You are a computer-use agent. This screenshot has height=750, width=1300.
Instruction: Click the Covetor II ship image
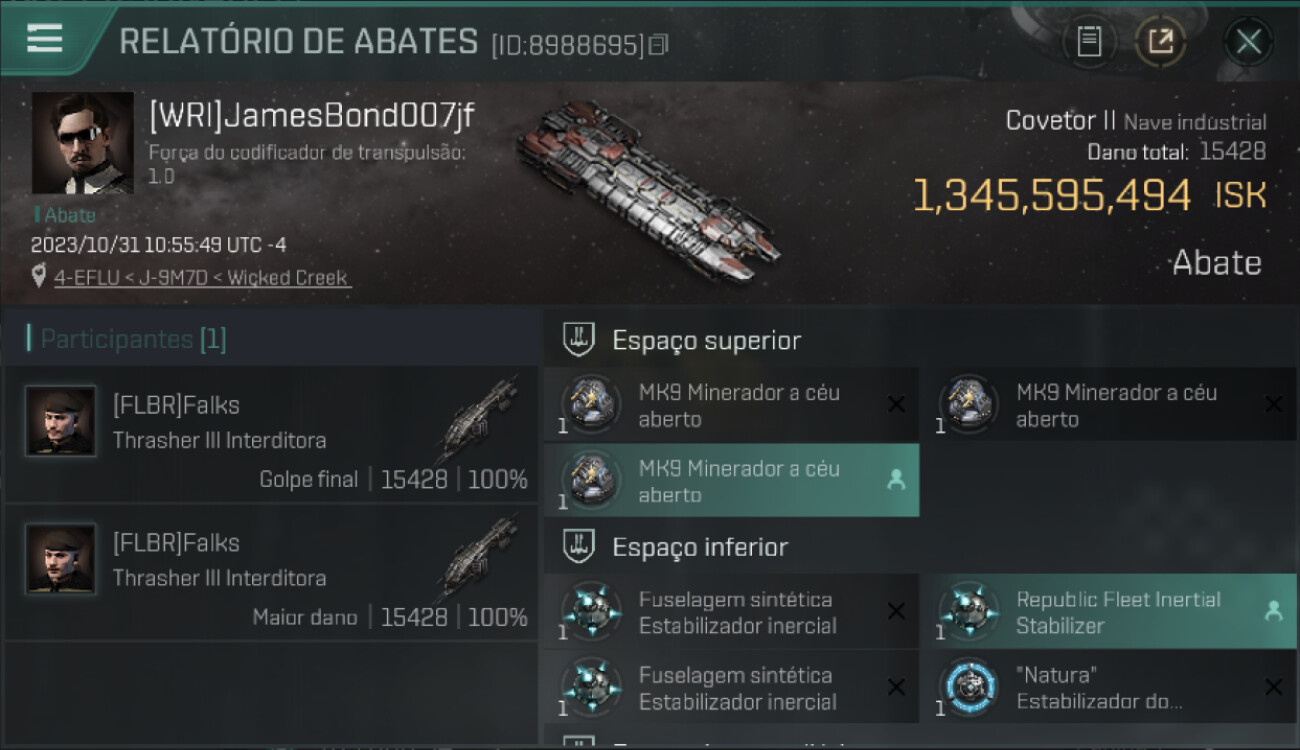[x=648, y=190]
